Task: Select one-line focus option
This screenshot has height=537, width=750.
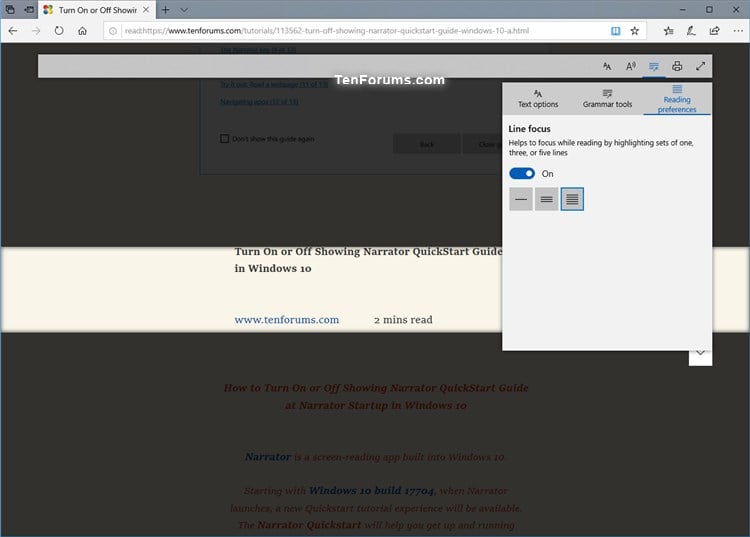Action: [521, 199]
